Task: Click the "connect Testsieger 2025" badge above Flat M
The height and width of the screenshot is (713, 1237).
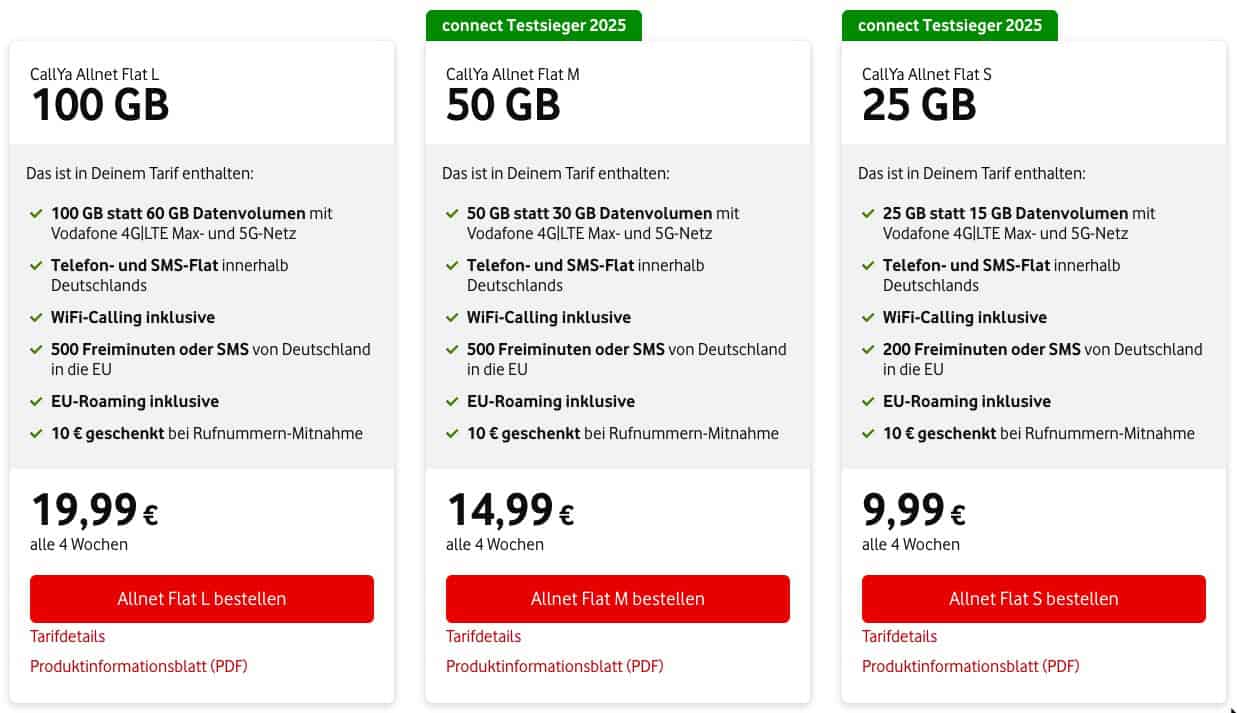Action: (x=533, y=25)
